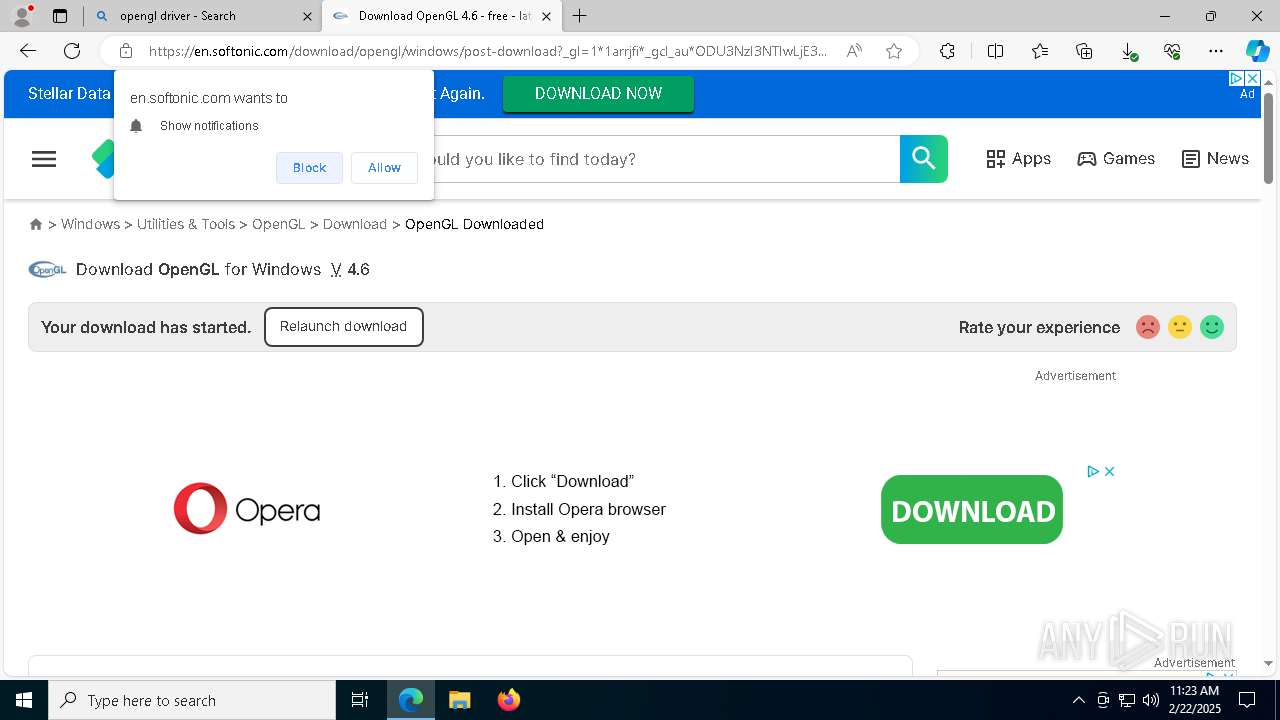Open the Favorites list icon

pyautogui.click(x=1040, y=51)
